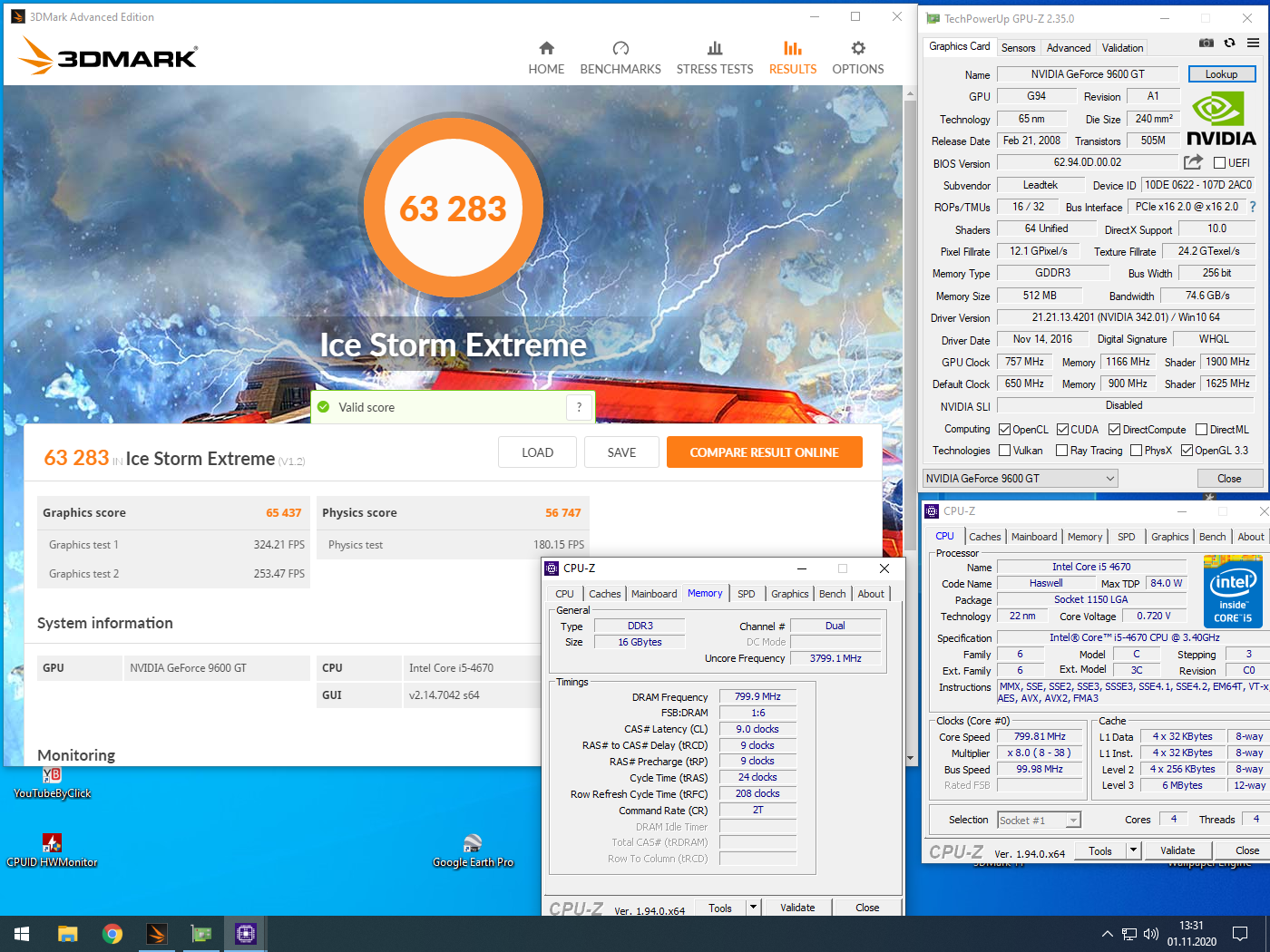Click GPU-Z refresh icon
The width and height of the screenshot is (1270, 952).
(1229, 43)
